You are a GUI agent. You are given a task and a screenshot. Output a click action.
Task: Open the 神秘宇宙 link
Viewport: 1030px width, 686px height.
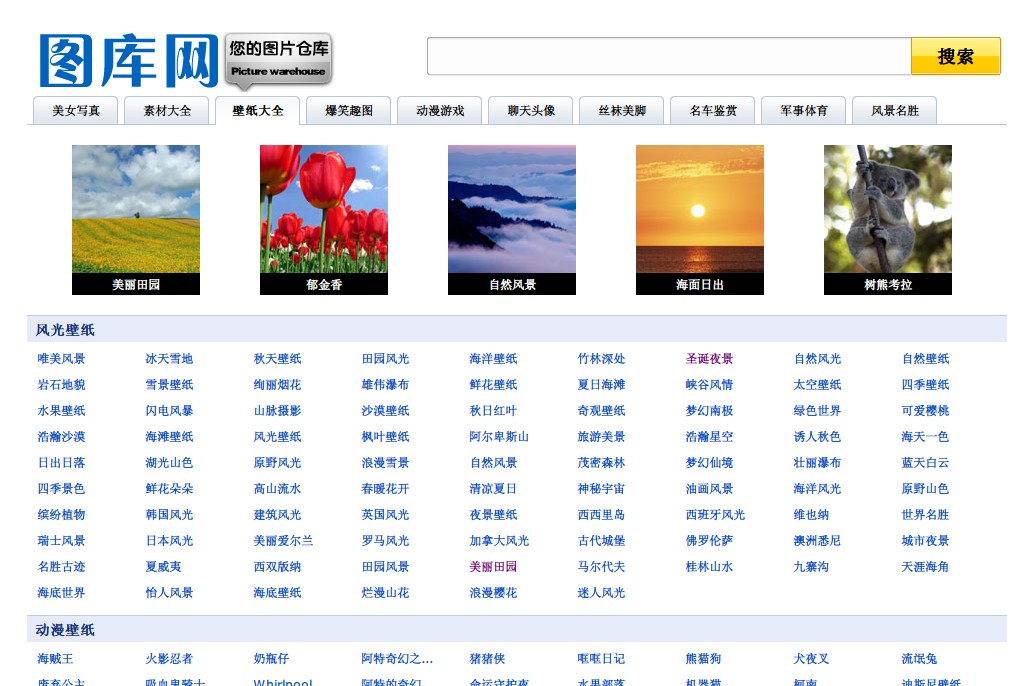(x=601, y=489)
